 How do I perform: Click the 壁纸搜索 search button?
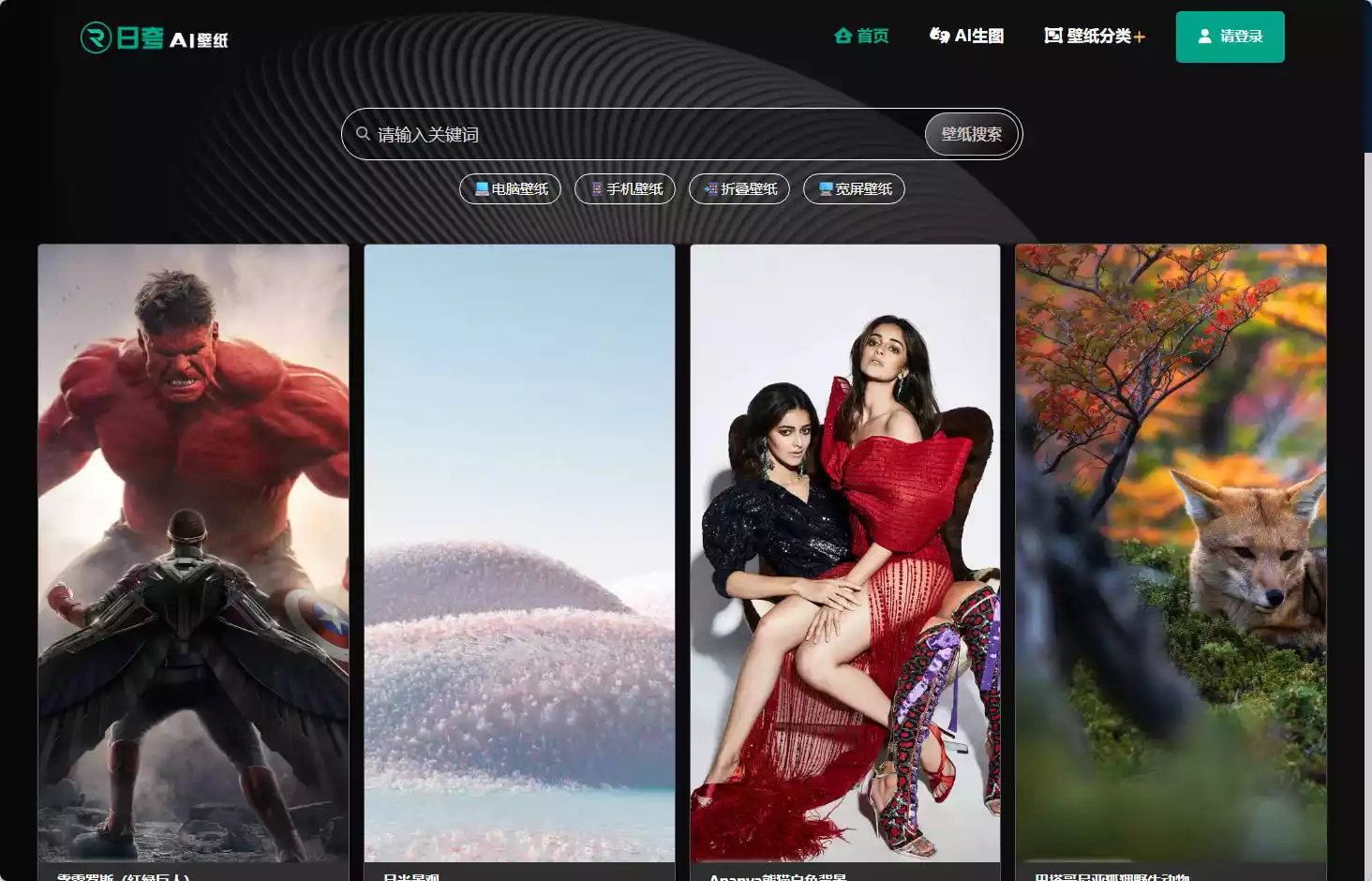pos(972,134)
